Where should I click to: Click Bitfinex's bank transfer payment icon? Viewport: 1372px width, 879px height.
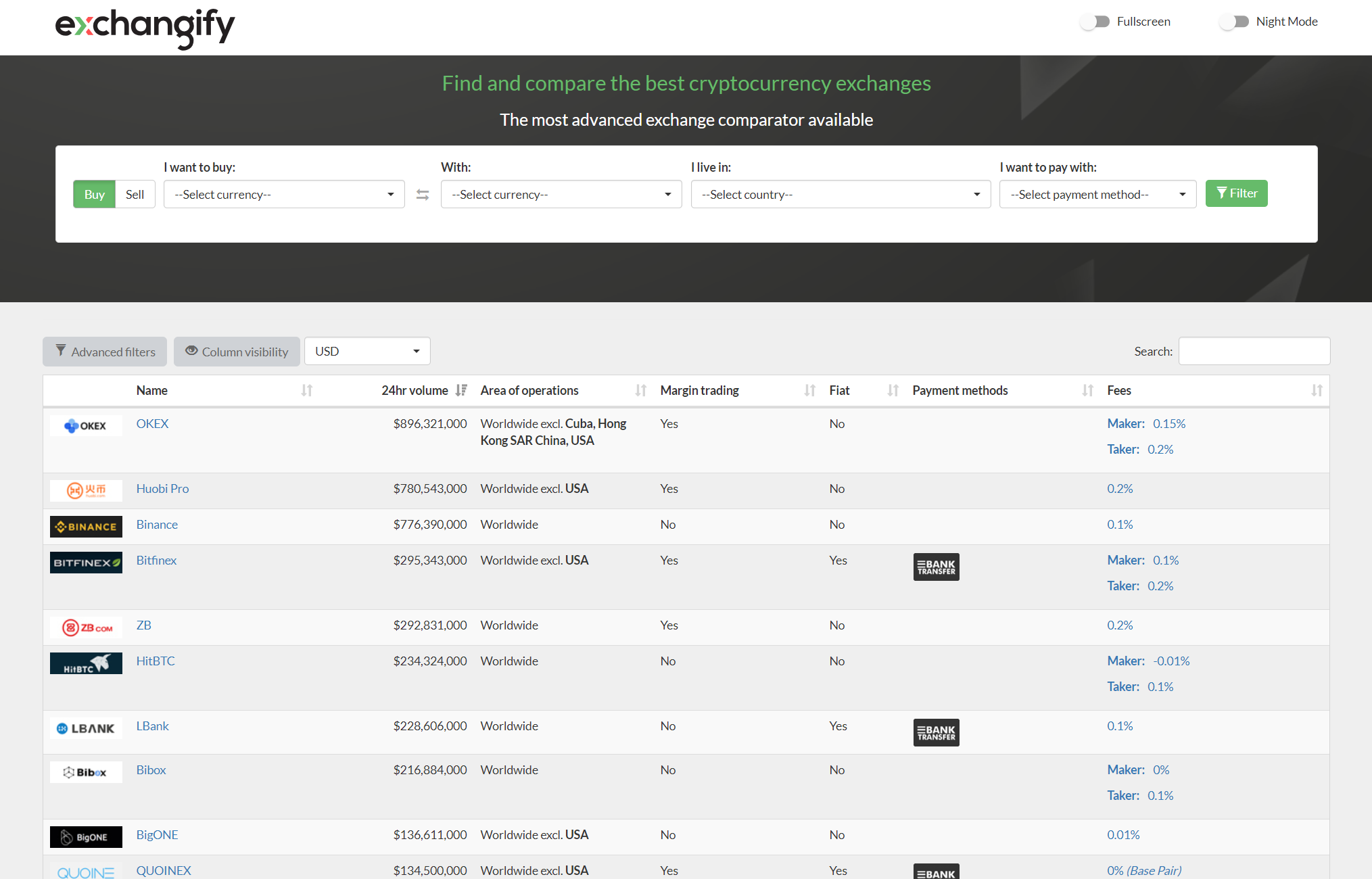(x=936, y=567)
